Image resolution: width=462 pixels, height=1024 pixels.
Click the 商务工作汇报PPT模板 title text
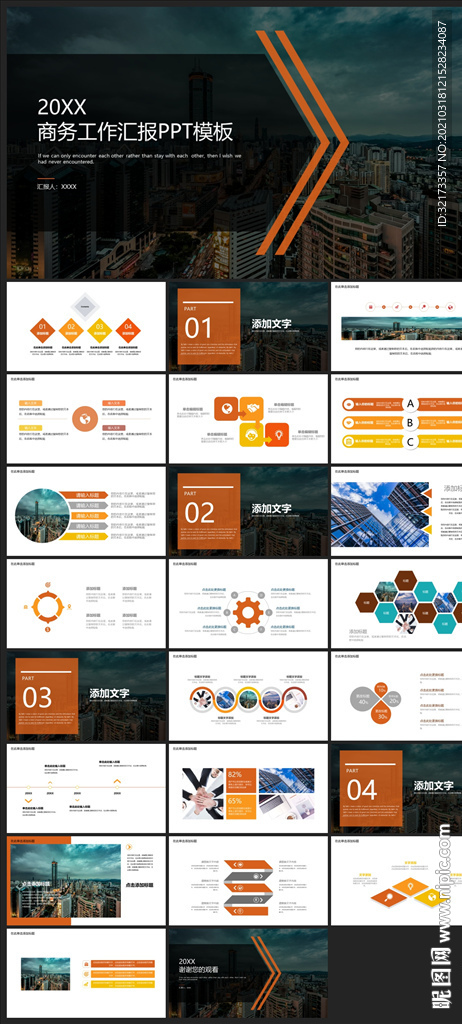coord(135,132)
